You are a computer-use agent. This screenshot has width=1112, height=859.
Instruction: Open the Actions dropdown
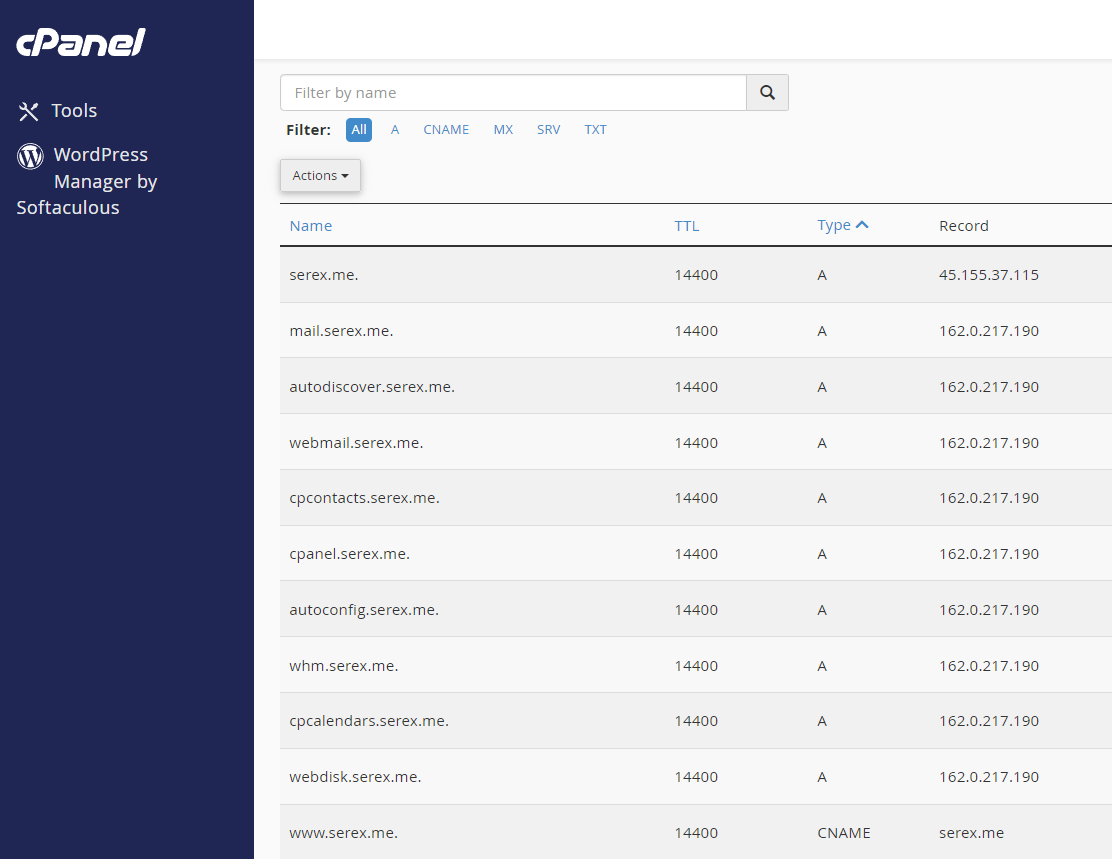321,175
